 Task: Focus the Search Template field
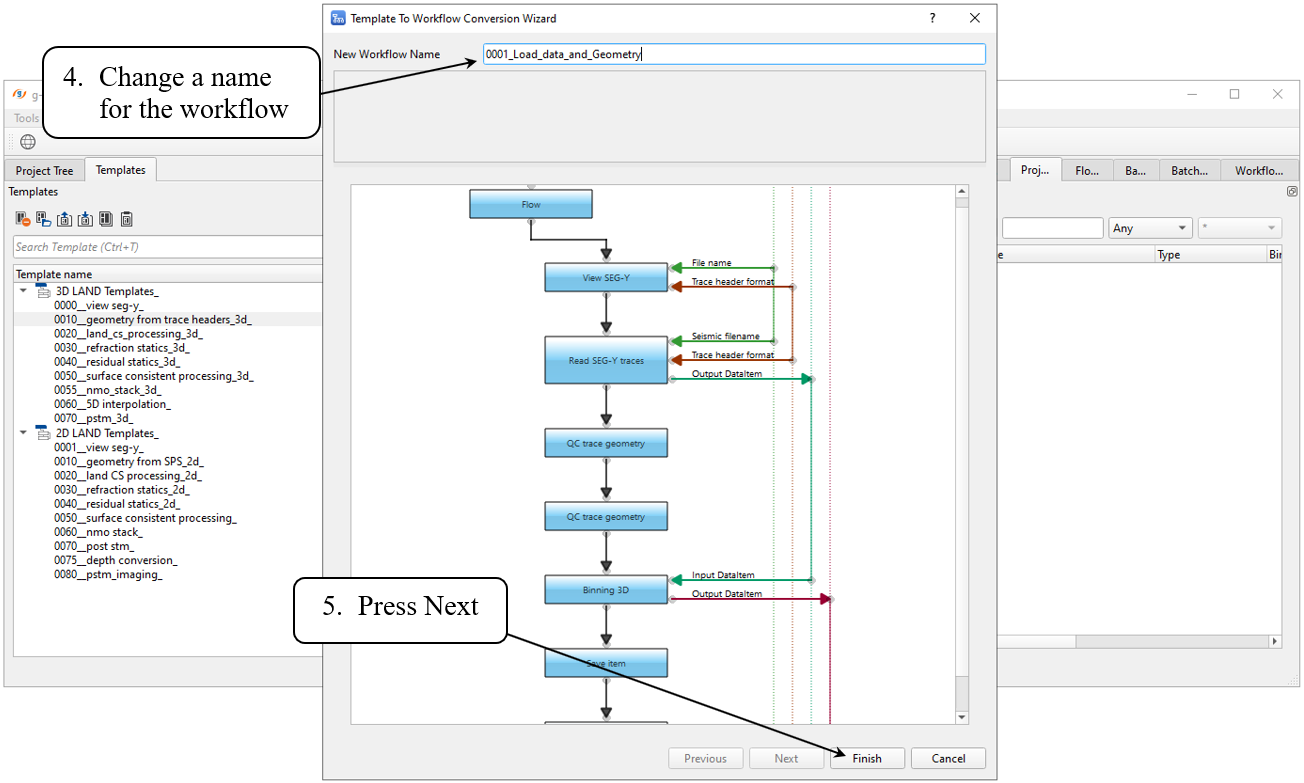pos(166,247)
